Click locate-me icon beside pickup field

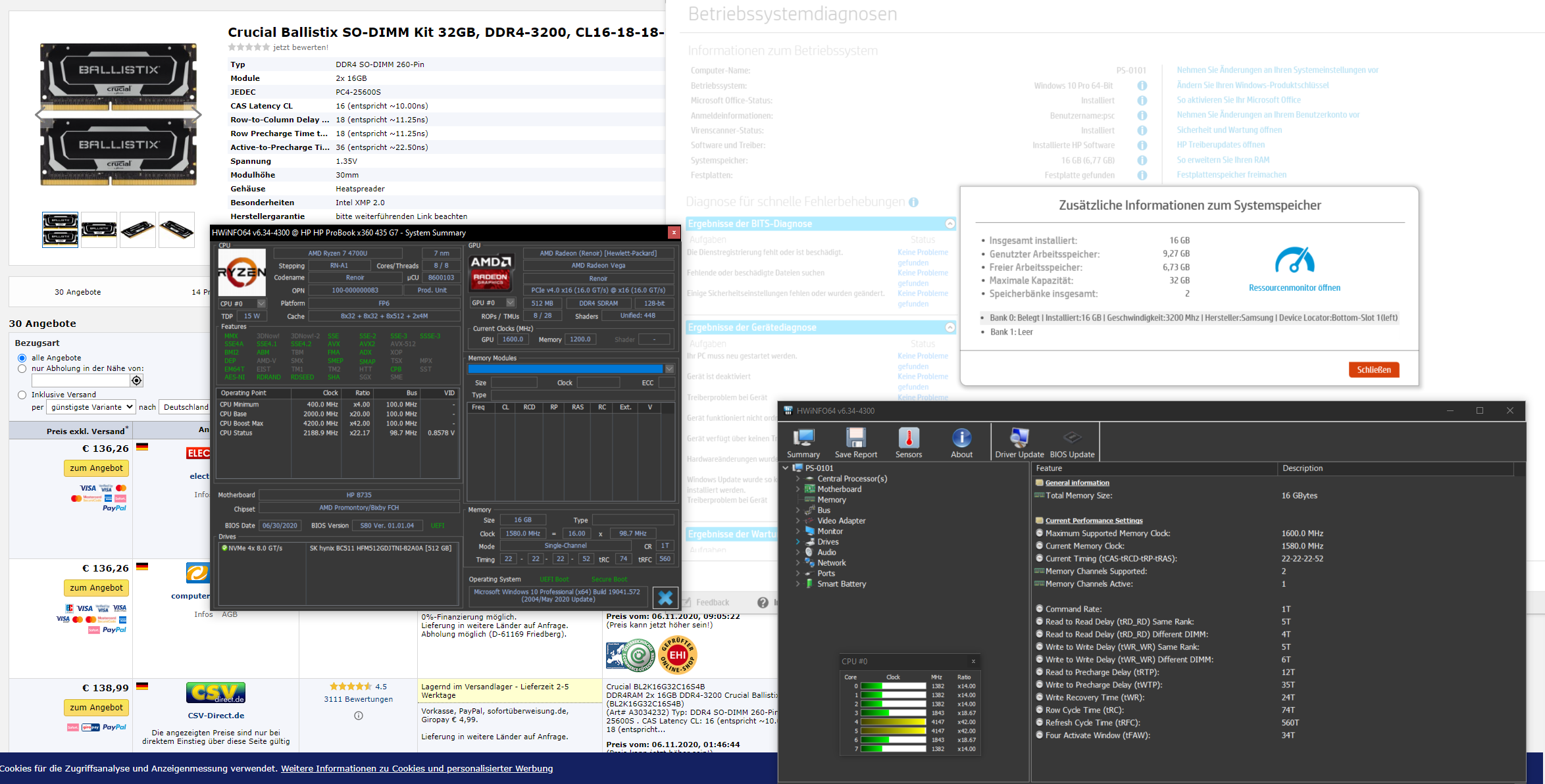[136, 381]
